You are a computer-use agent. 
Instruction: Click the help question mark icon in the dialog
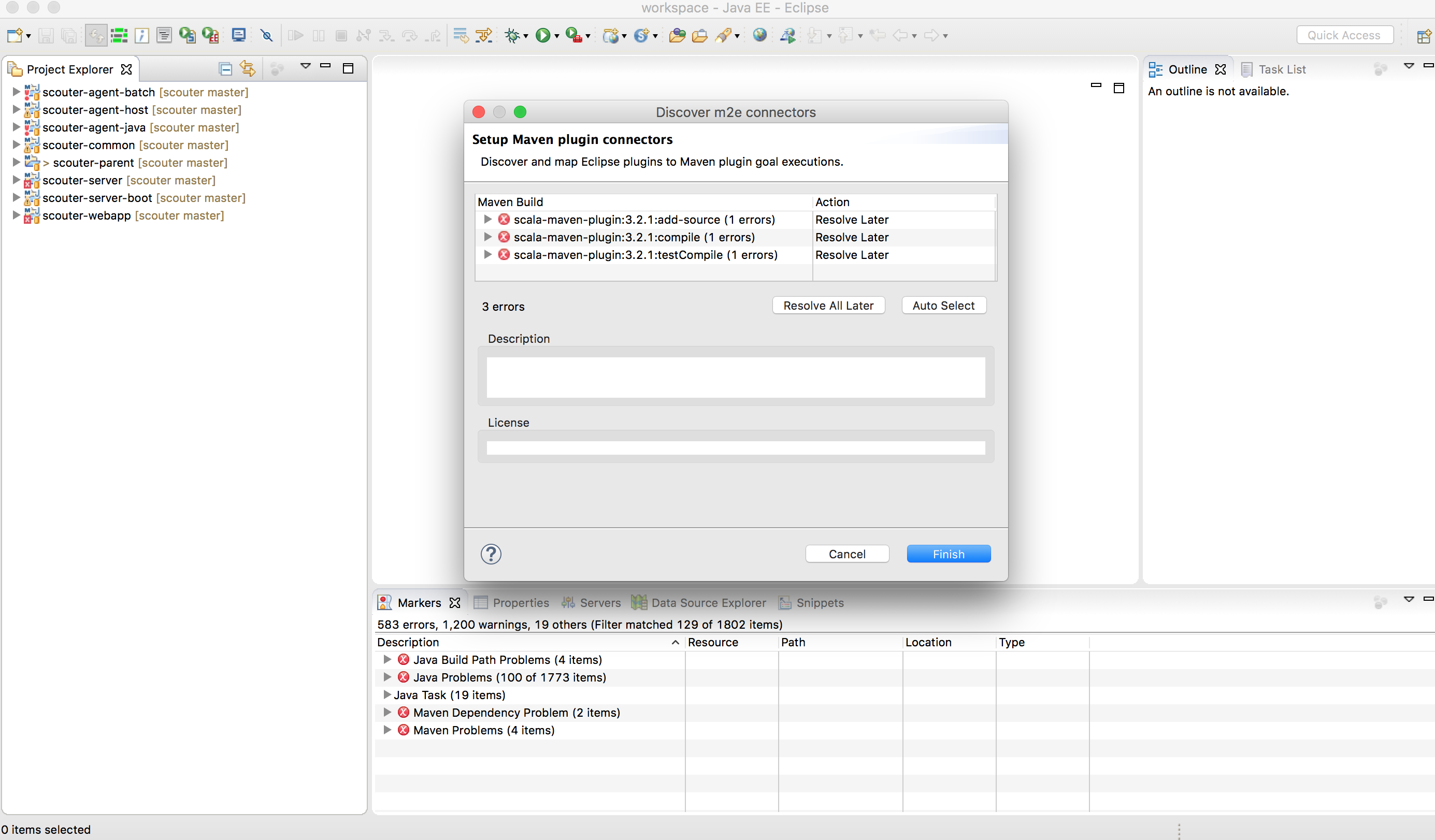490,553
